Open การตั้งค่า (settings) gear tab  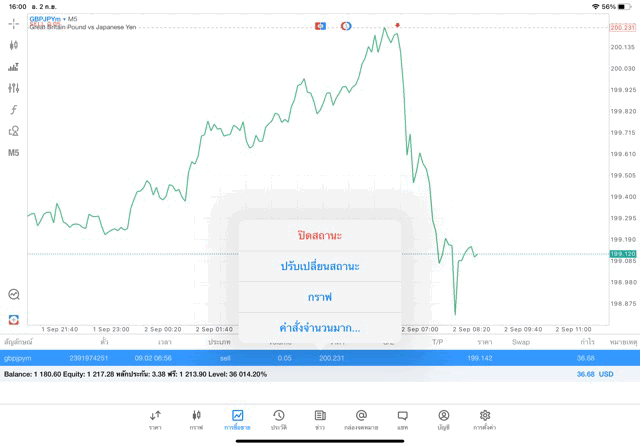pos(484,419)
